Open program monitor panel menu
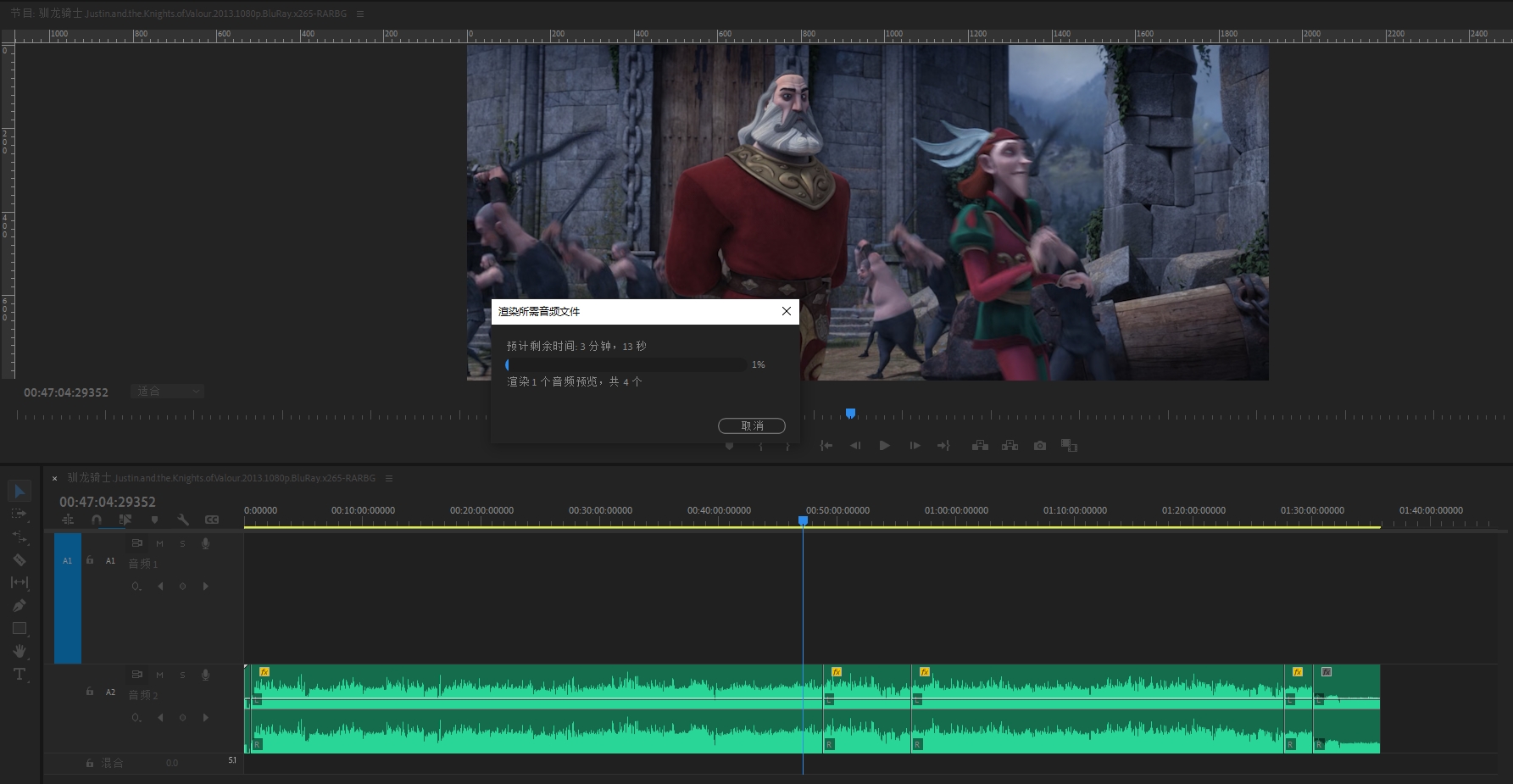Screen dimensions: 1513x784 360,14
